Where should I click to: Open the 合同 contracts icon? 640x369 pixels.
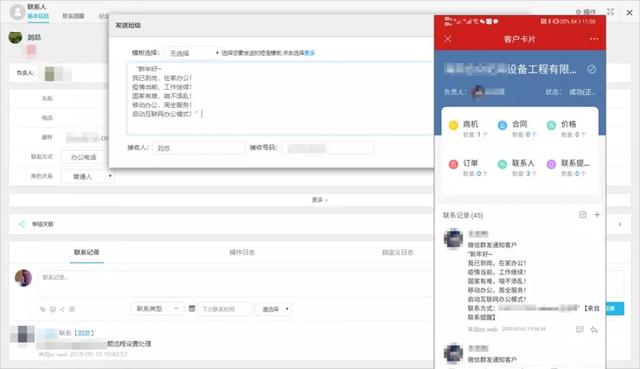tap(502, 125)
